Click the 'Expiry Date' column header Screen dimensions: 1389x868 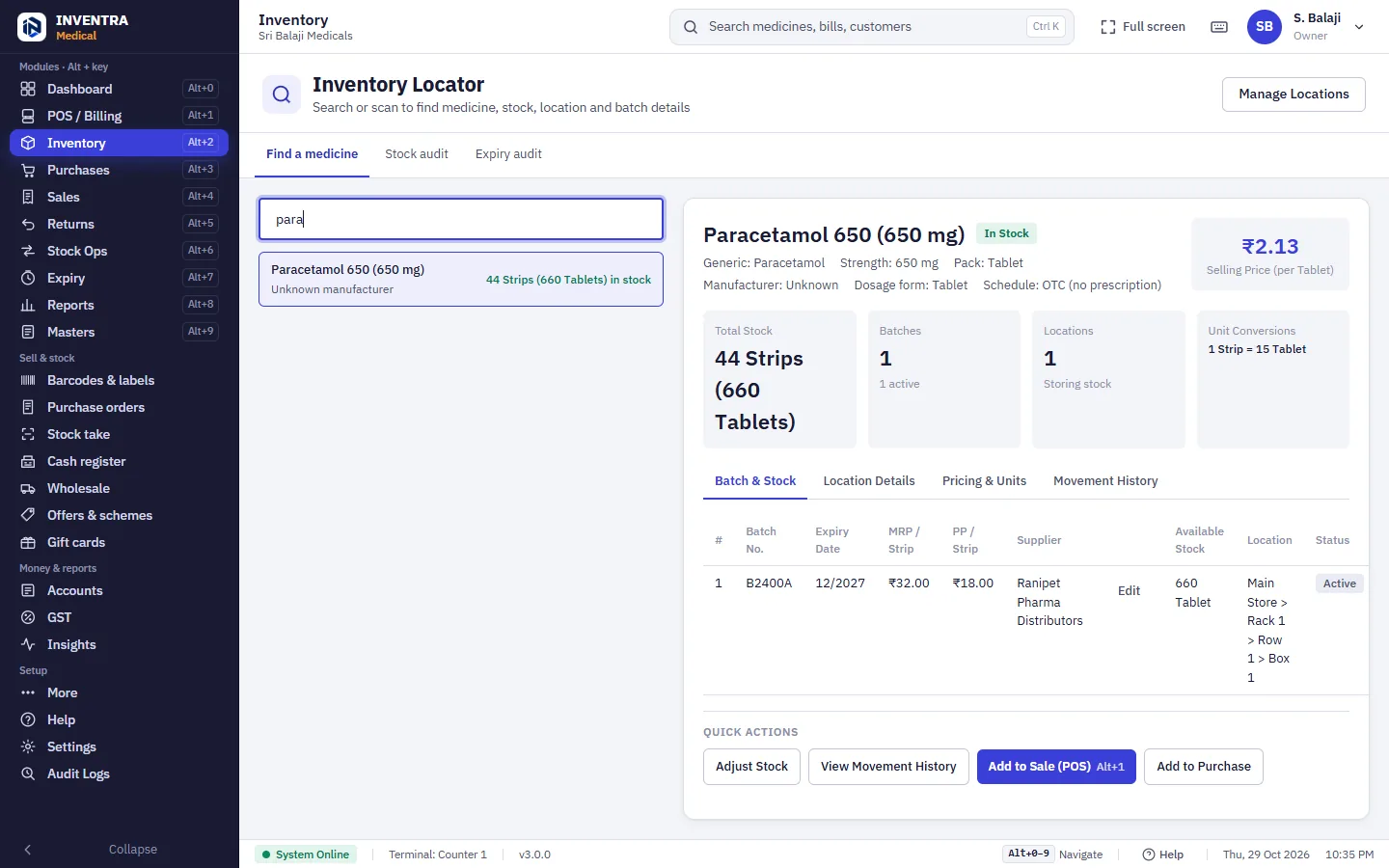pos(831,540)
